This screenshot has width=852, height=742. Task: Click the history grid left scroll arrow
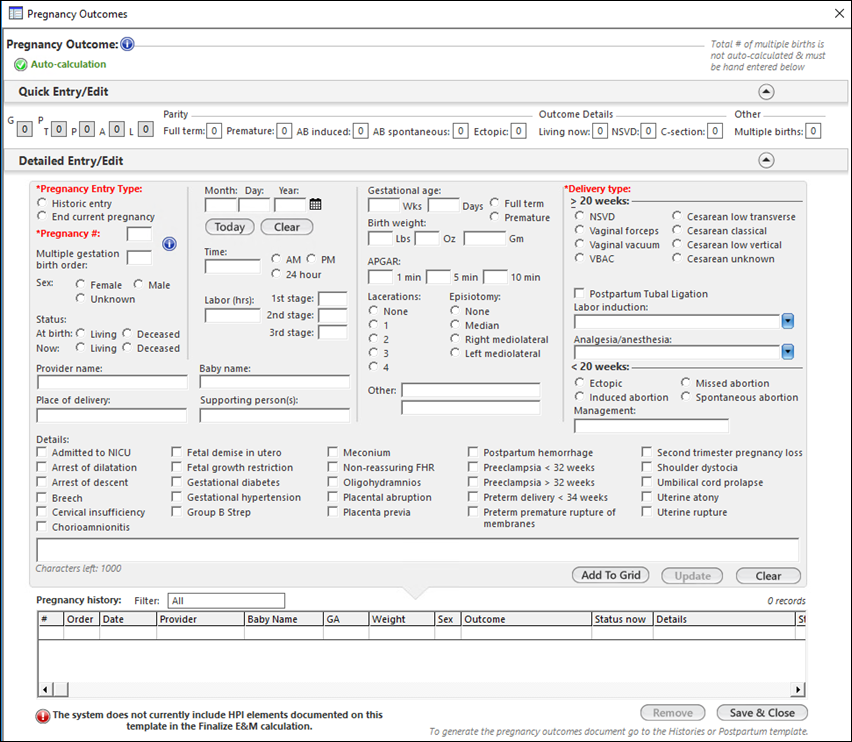[x=45, y=689]
